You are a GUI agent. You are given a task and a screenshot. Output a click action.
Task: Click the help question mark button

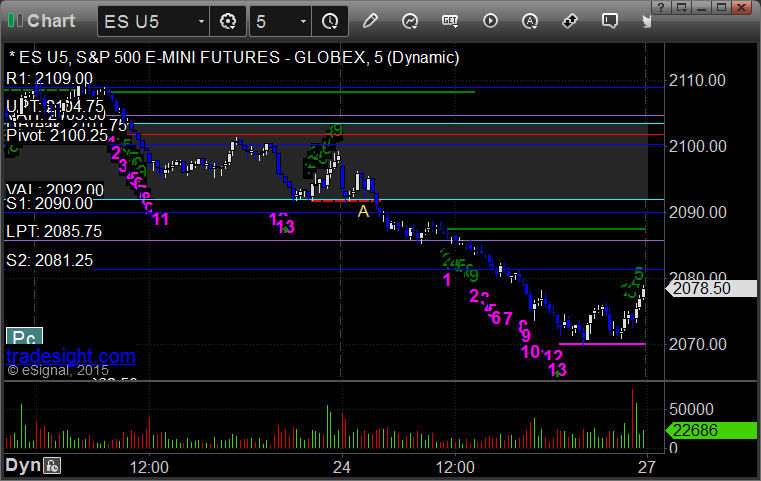[661, 7]
